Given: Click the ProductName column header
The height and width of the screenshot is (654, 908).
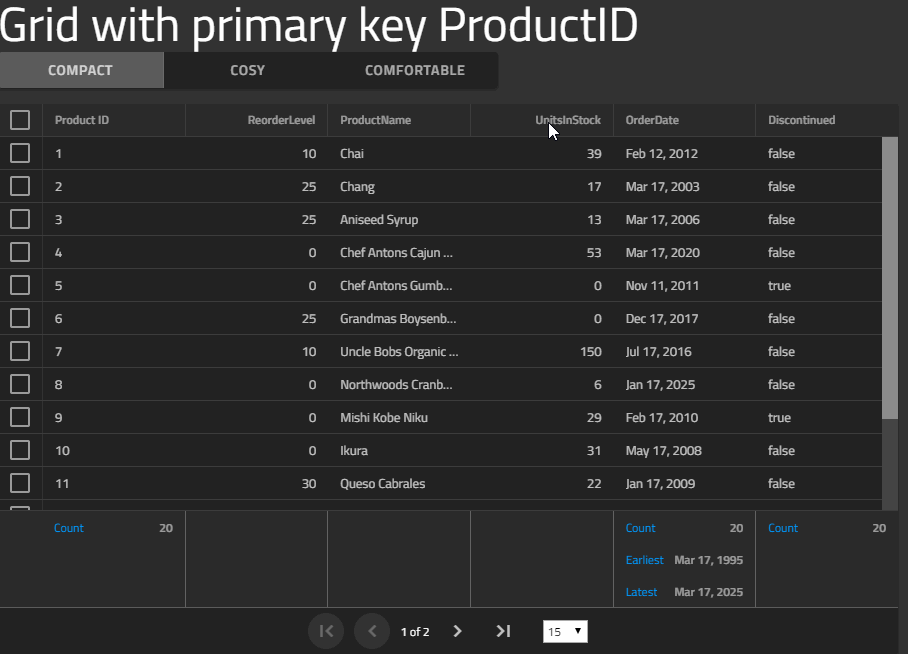Looking at the screenshot, I should (375, 120).
